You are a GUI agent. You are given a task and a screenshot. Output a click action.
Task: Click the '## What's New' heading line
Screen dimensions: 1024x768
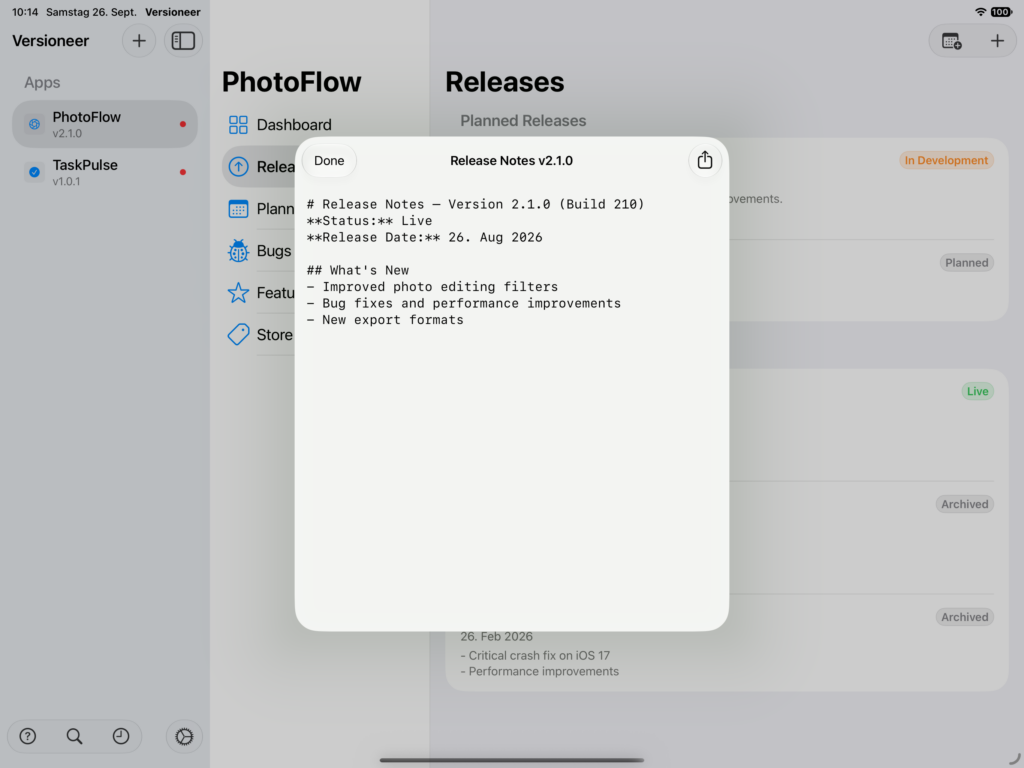coord(358,270)
